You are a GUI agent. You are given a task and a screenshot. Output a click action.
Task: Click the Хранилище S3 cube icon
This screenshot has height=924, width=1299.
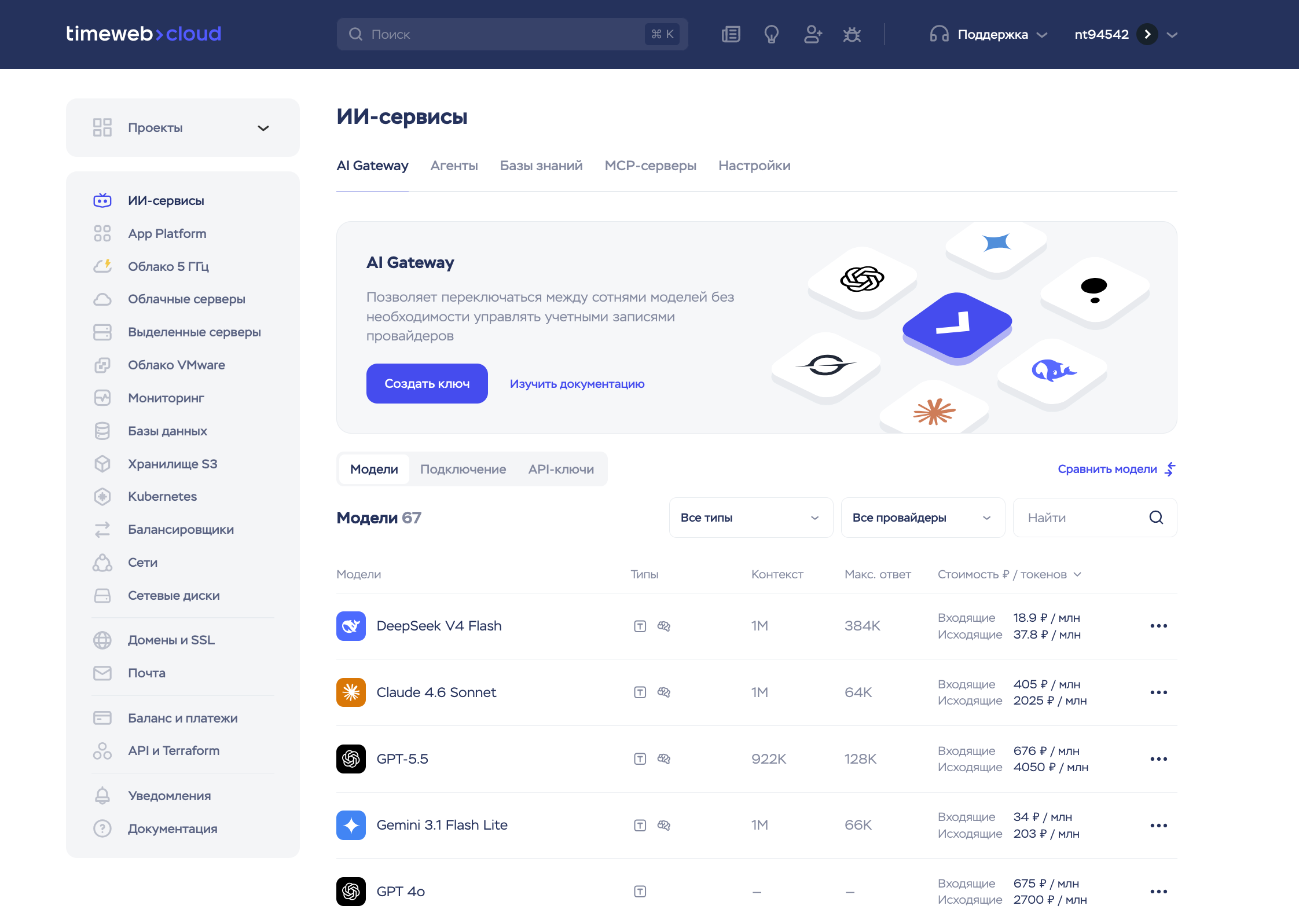102,464
